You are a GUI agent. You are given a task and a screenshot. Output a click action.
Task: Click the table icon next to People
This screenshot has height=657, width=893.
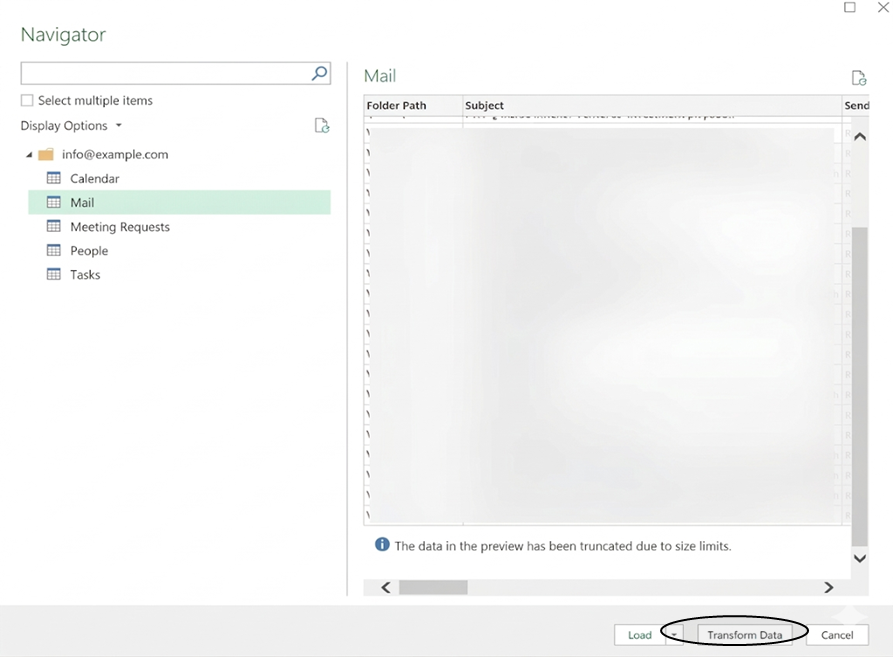click(54, 250)
